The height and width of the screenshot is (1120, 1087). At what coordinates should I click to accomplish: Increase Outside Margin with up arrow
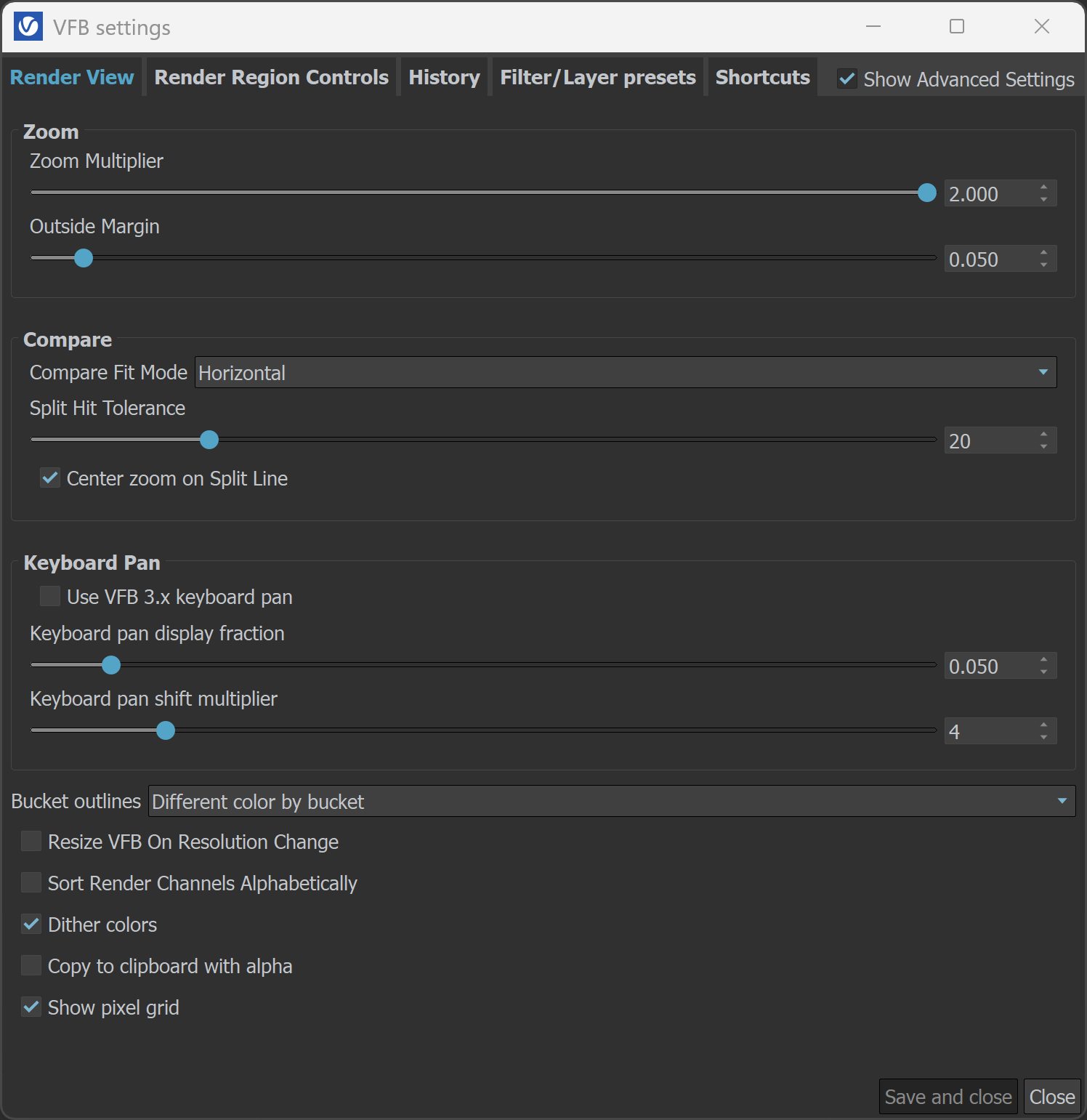(x=1043, y=252)
